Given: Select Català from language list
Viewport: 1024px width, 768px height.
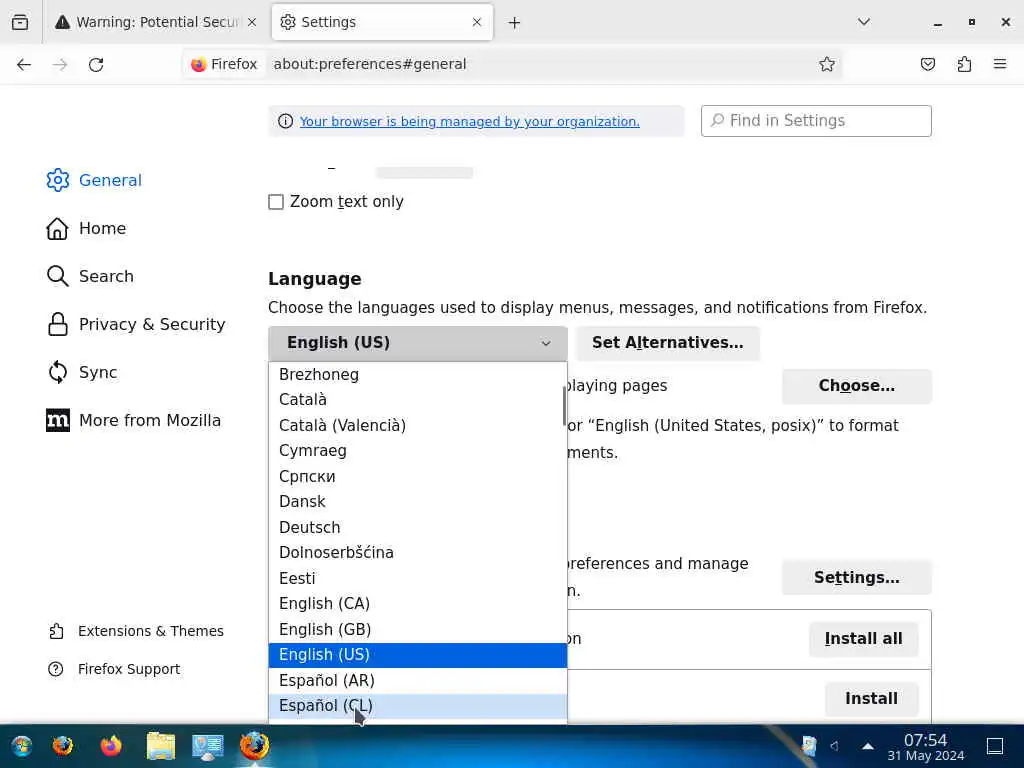Looking at the screenshot, I should [x=417, y=400].
